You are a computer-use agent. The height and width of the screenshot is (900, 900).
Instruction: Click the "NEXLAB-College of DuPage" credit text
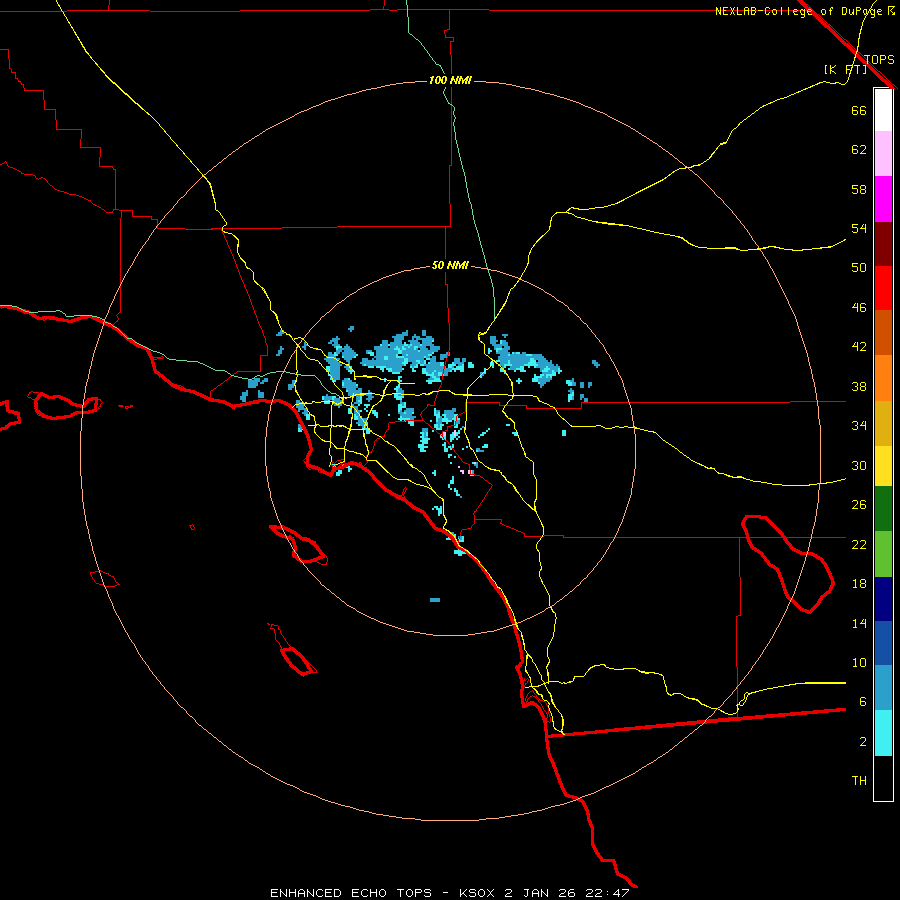coord(798,11)
